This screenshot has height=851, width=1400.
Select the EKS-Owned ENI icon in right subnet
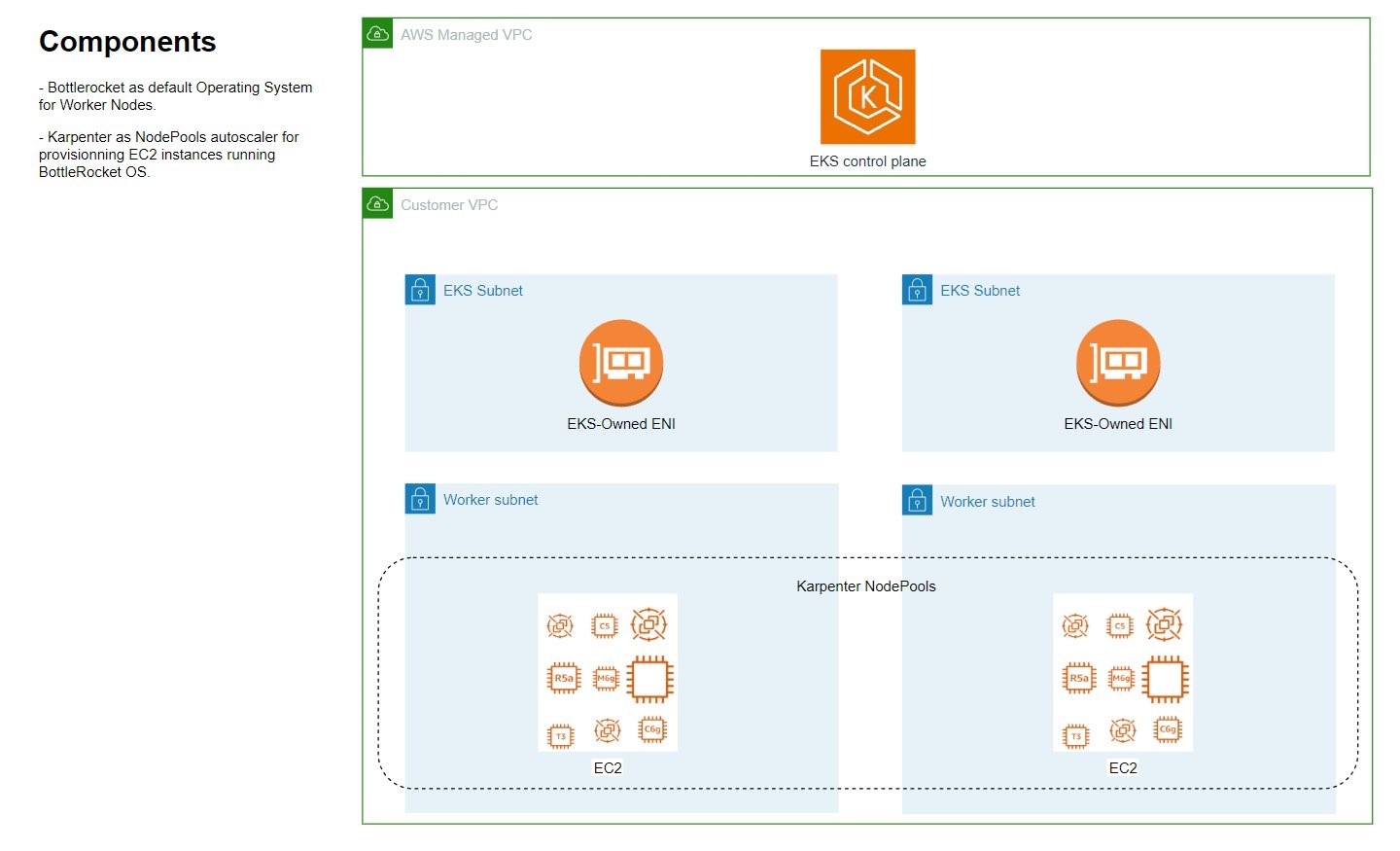point(1118,363)
